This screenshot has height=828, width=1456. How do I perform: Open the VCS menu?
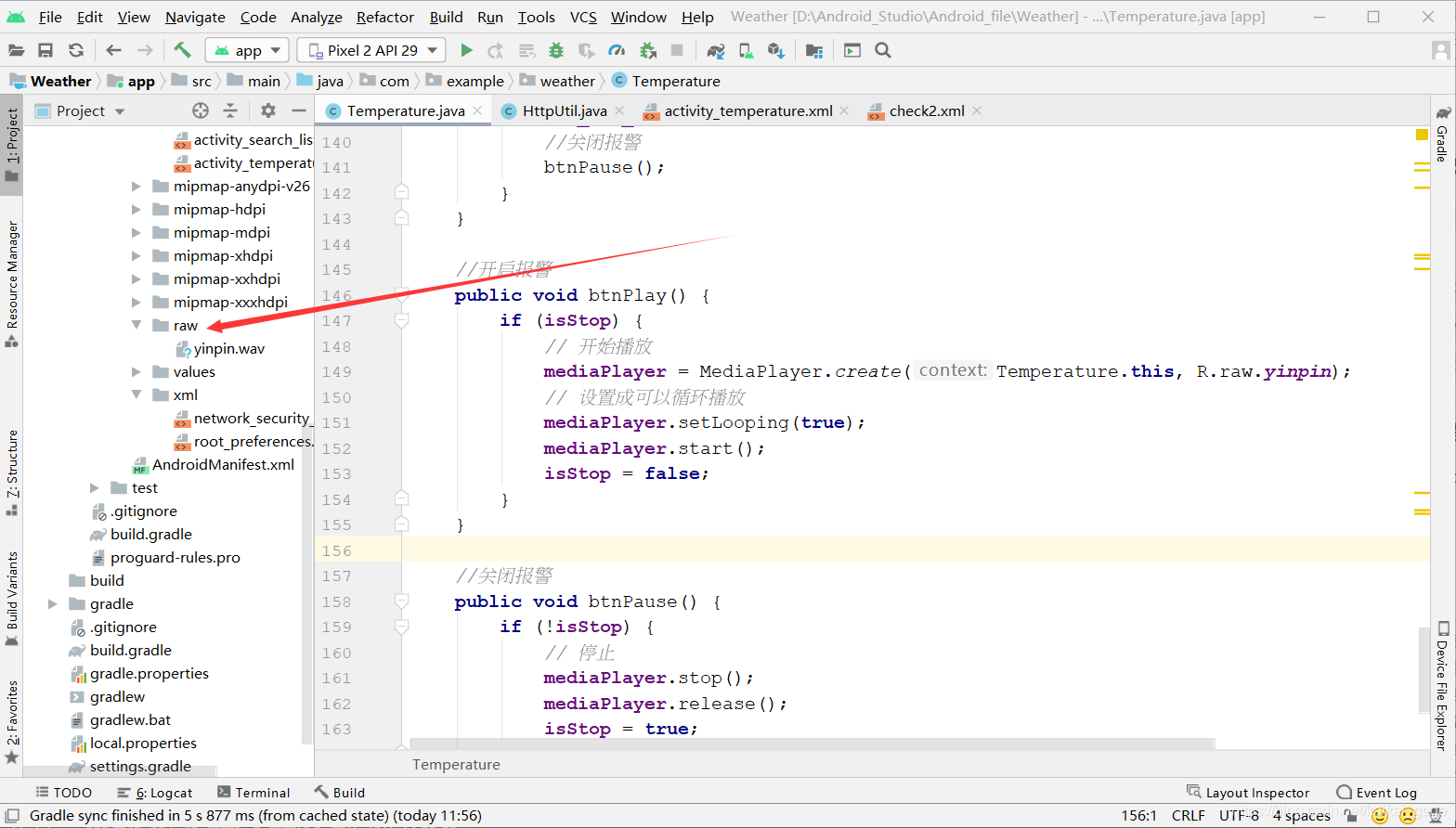(584, 17)
